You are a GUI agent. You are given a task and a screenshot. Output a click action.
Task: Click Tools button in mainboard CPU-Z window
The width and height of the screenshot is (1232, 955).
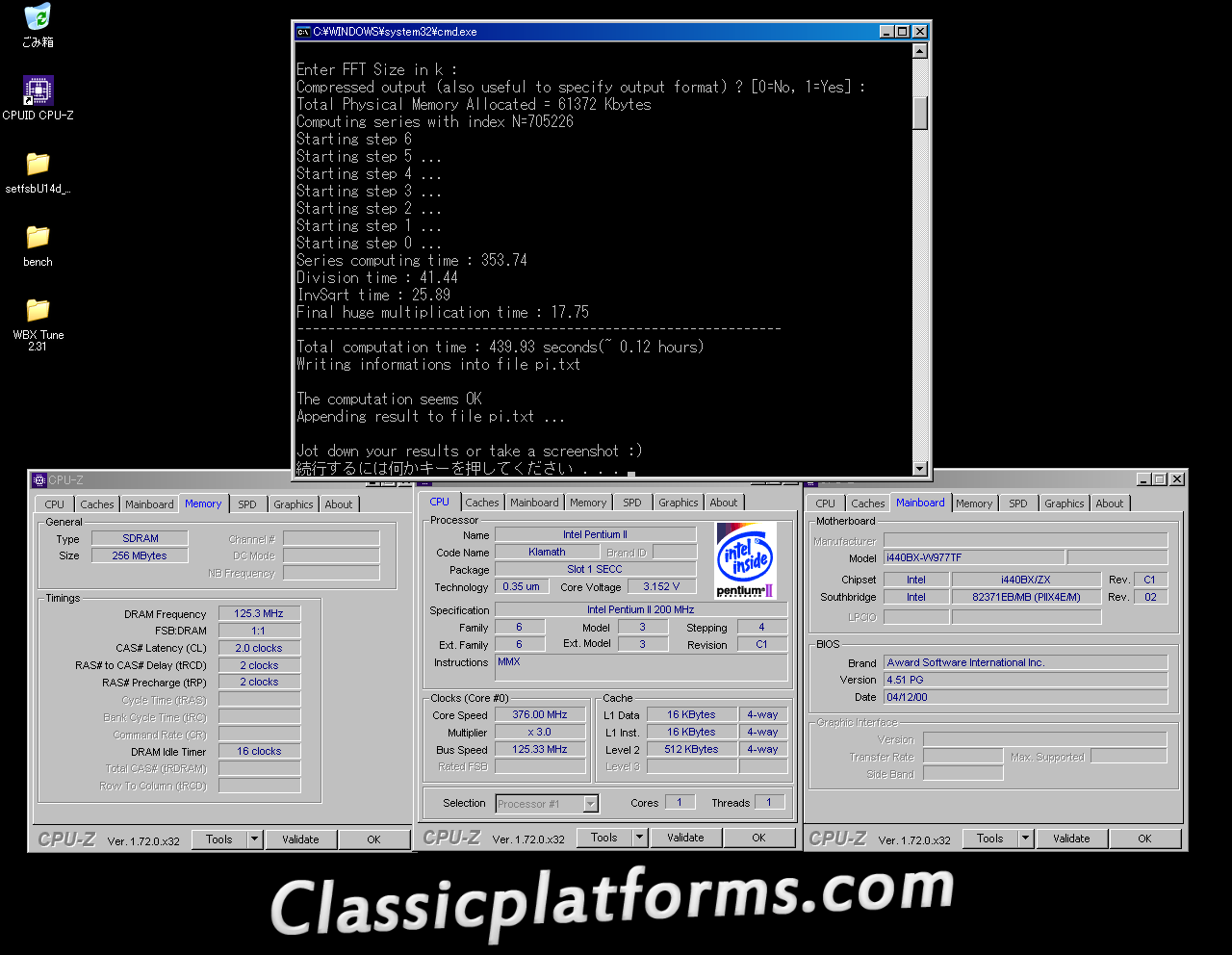tap(990, 839)
